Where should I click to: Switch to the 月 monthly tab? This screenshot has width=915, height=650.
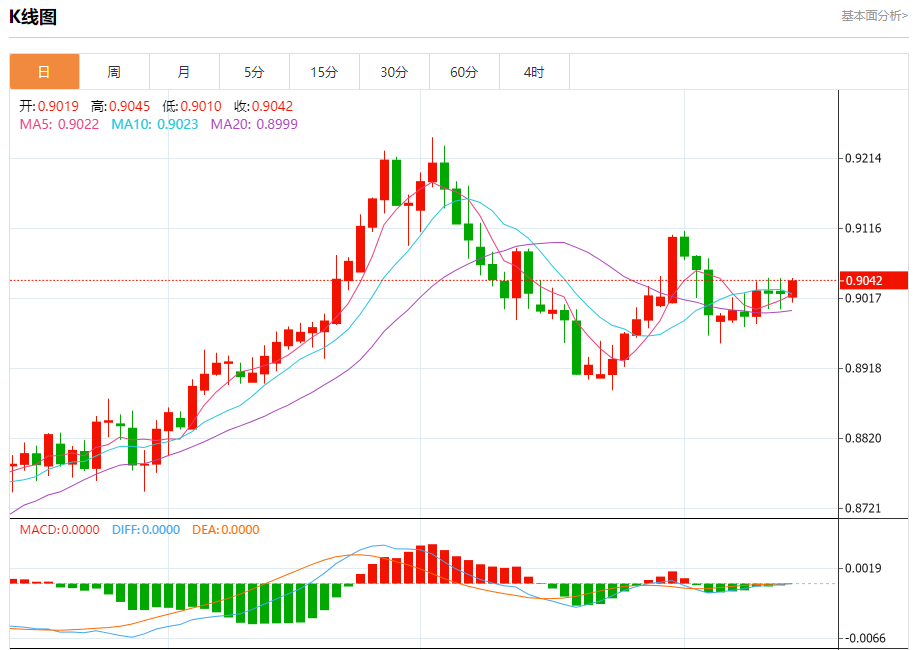pyautogui.click(x=184, y=72)
